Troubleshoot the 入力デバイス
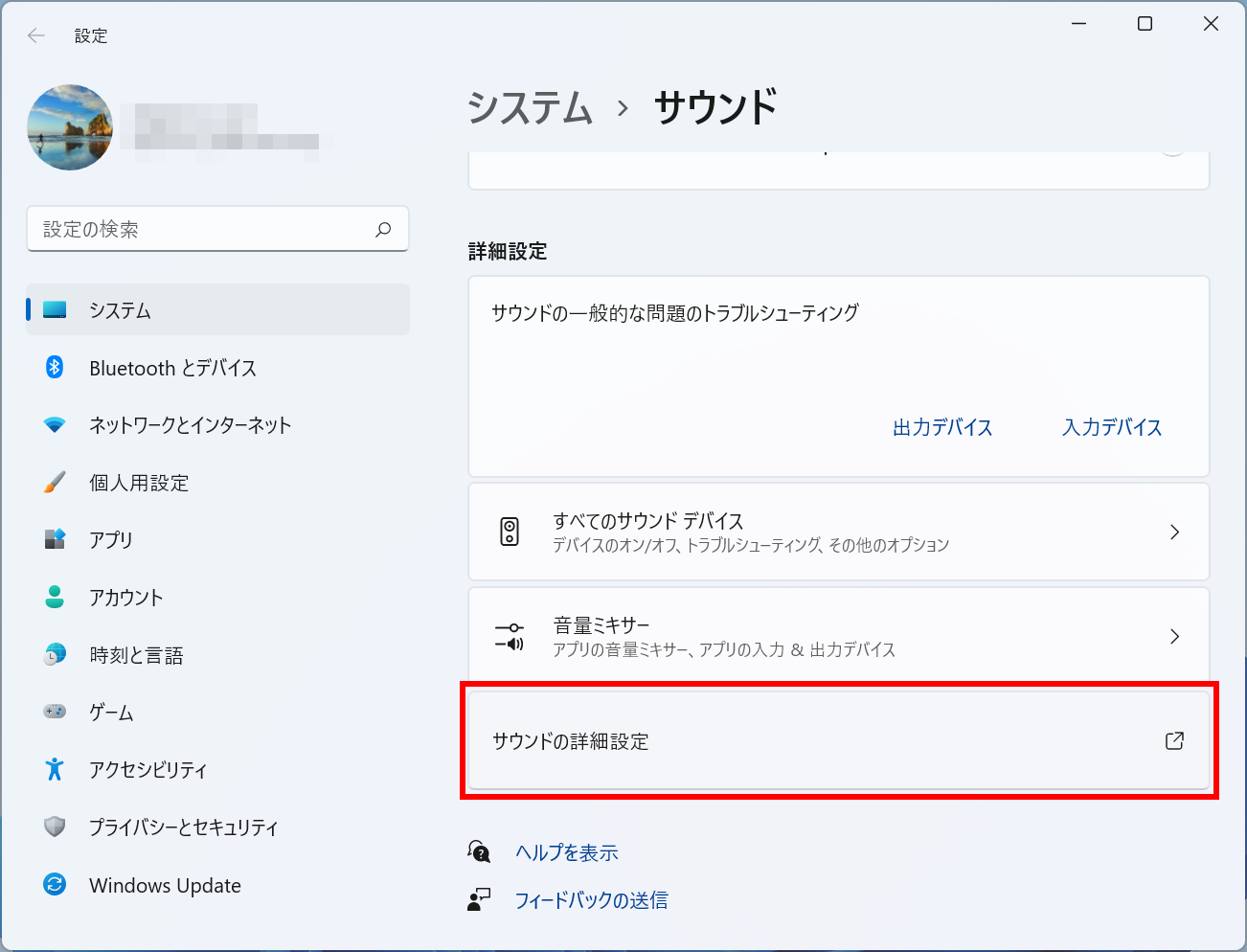 click(1112, 427)
